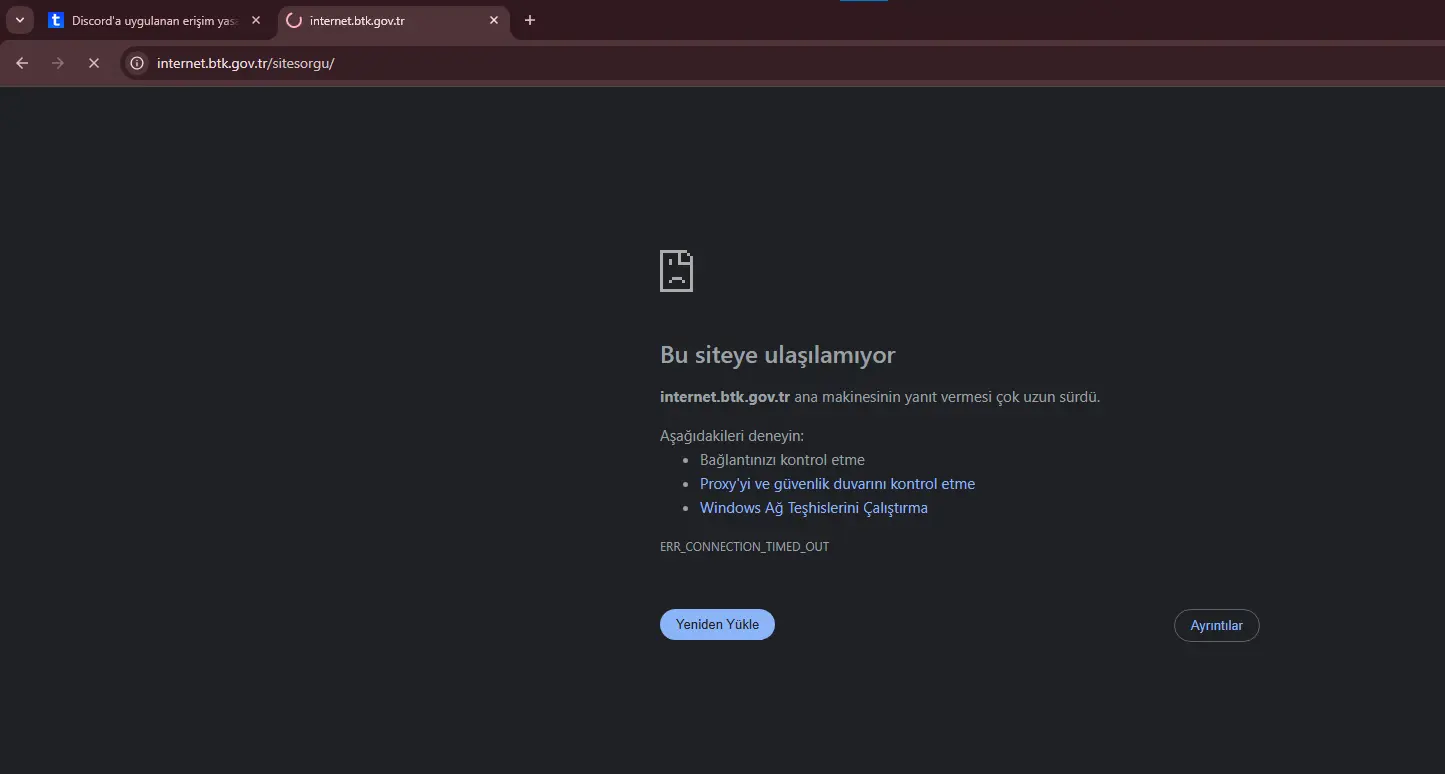Open a new tab with plus button
The height and width of the screenshot is (774, 1445).
530,20
